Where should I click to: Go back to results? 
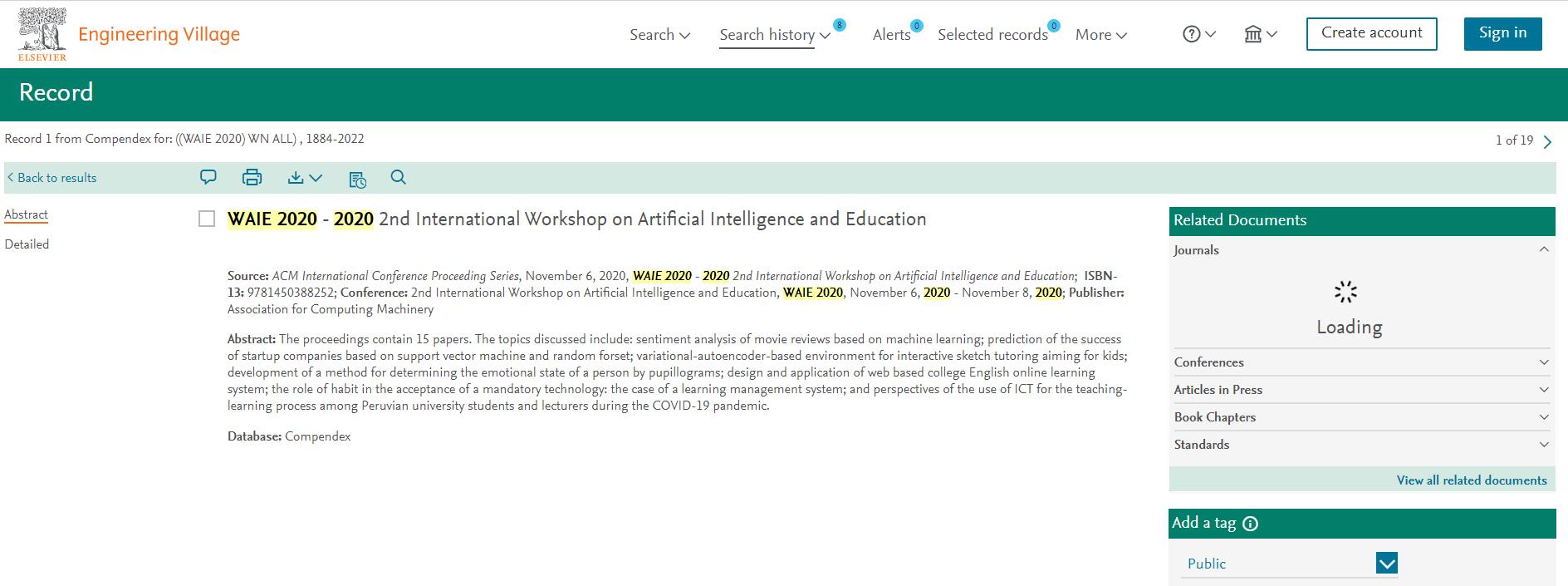[51, 178]
